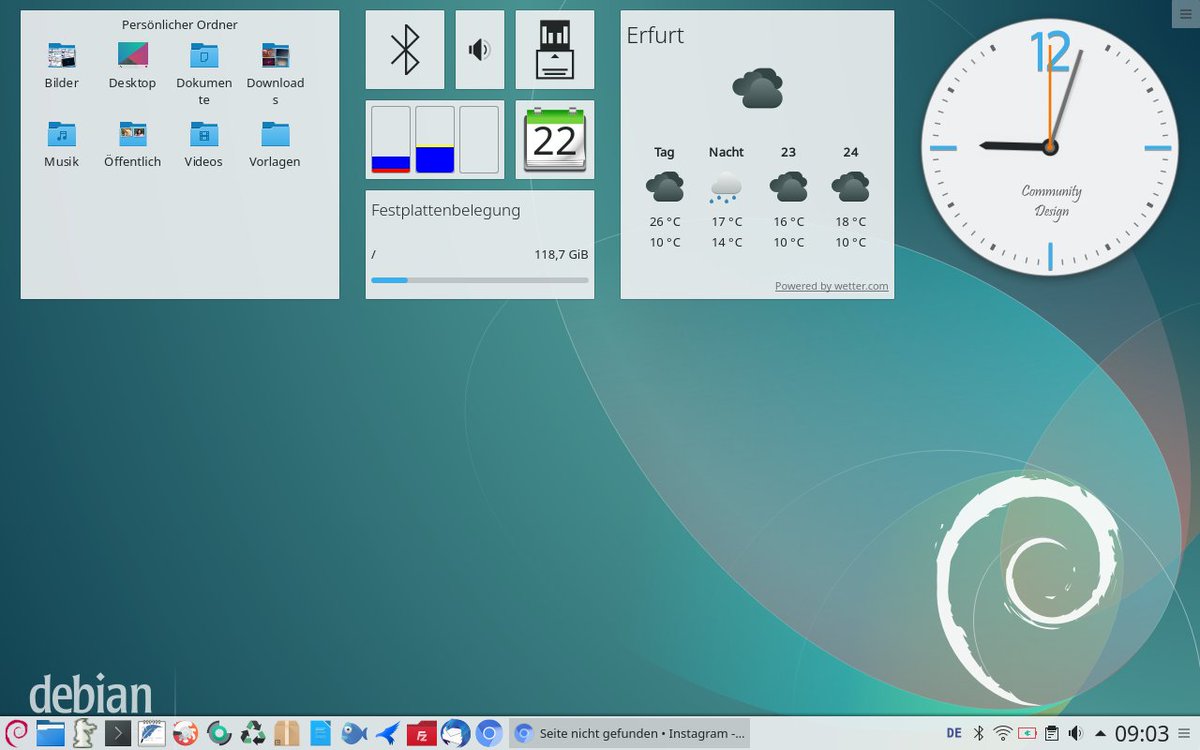The width and height of the screenshot is (1200, 750).
Task: Open the terminal from the taskbar
Action: click(x=118, y=733)
